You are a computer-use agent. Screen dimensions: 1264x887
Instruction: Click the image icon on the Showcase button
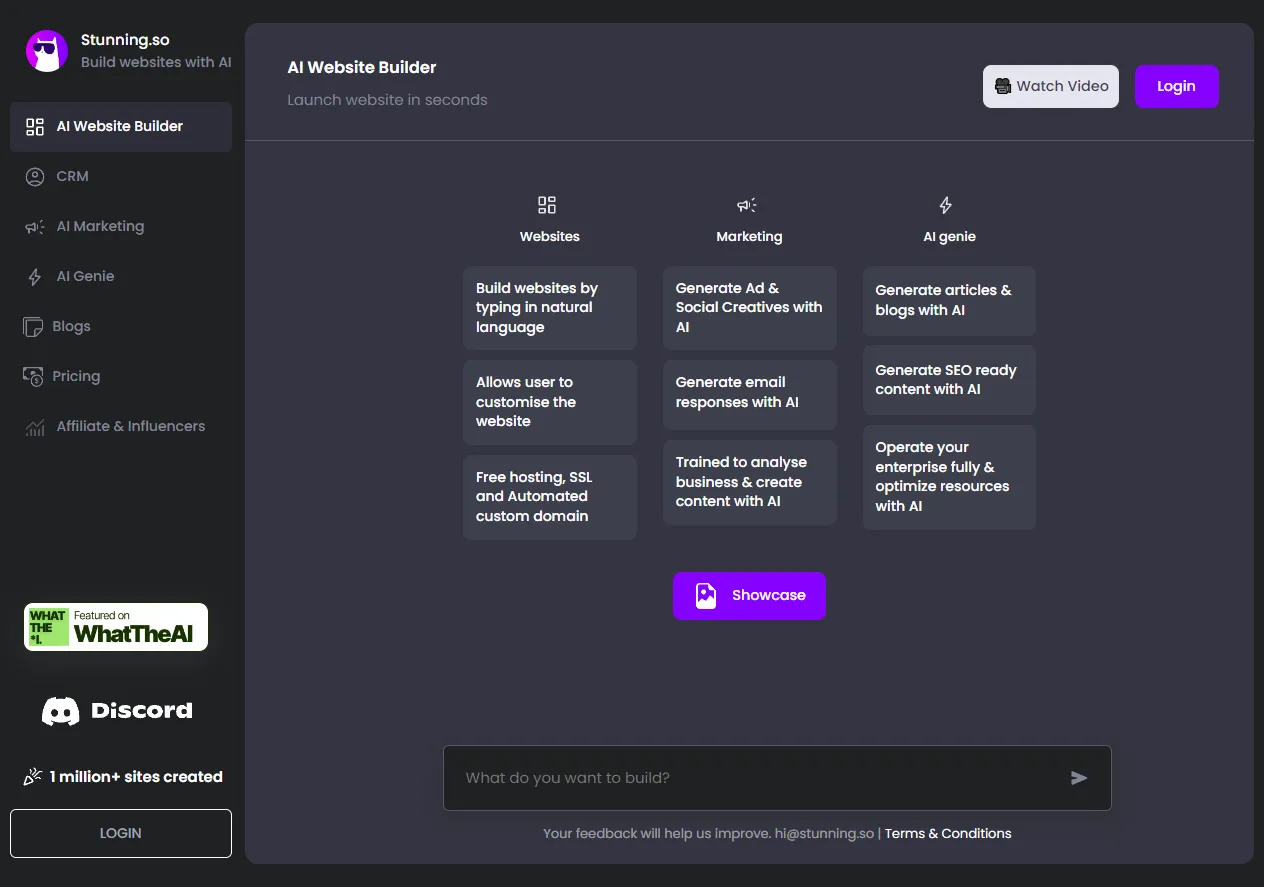tap(706, 596)
